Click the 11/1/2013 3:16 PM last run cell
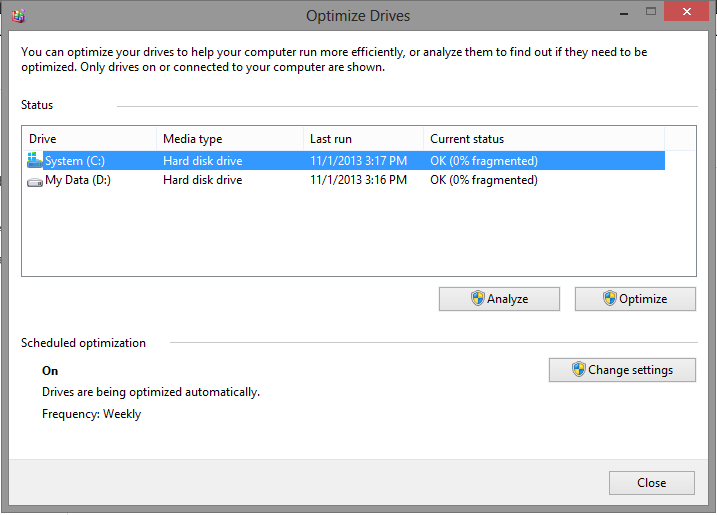Viewport: 717px width, 515px height. pos(358,180)
